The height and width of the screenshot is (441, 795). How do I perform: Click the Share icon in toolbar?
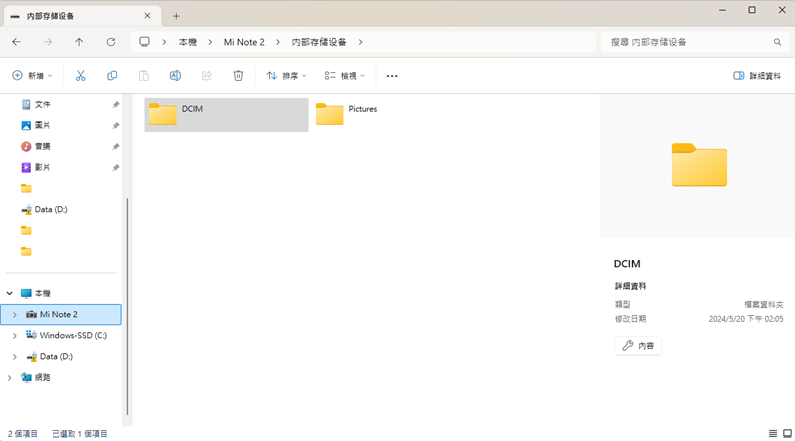[x=206, y=76]
